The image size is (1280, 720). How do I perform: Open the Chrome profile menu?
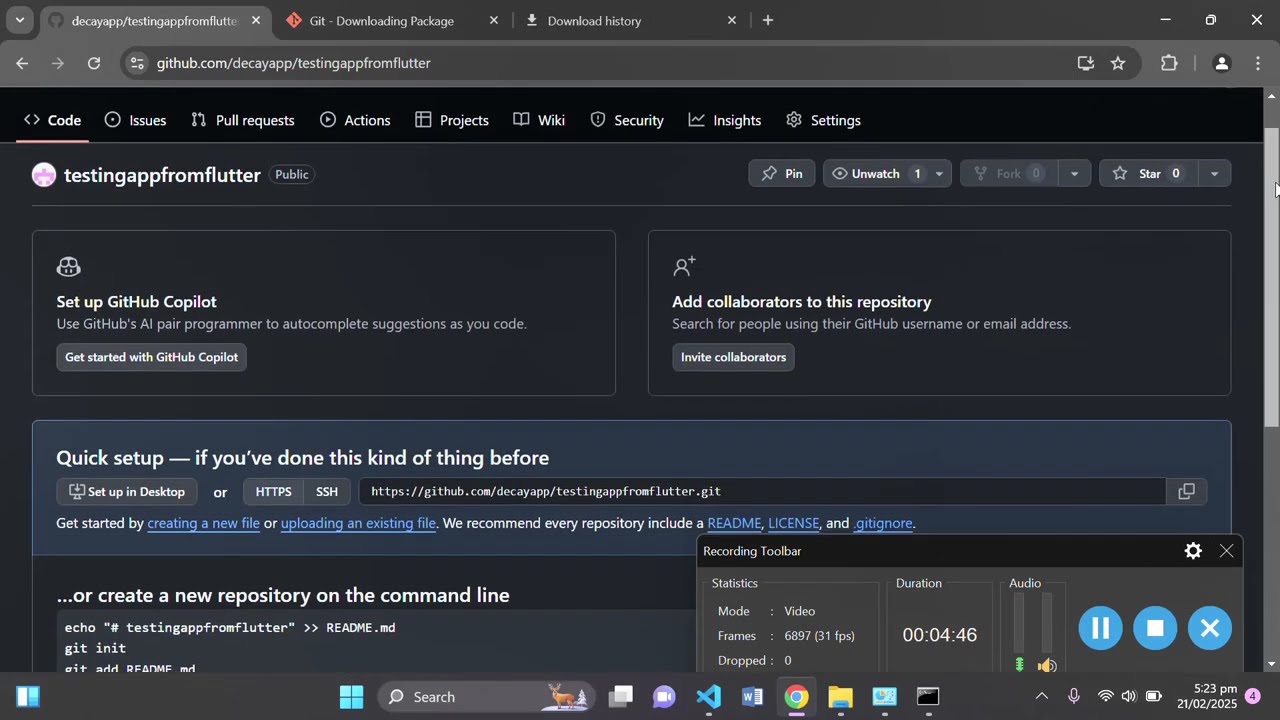pos(1221,63)
